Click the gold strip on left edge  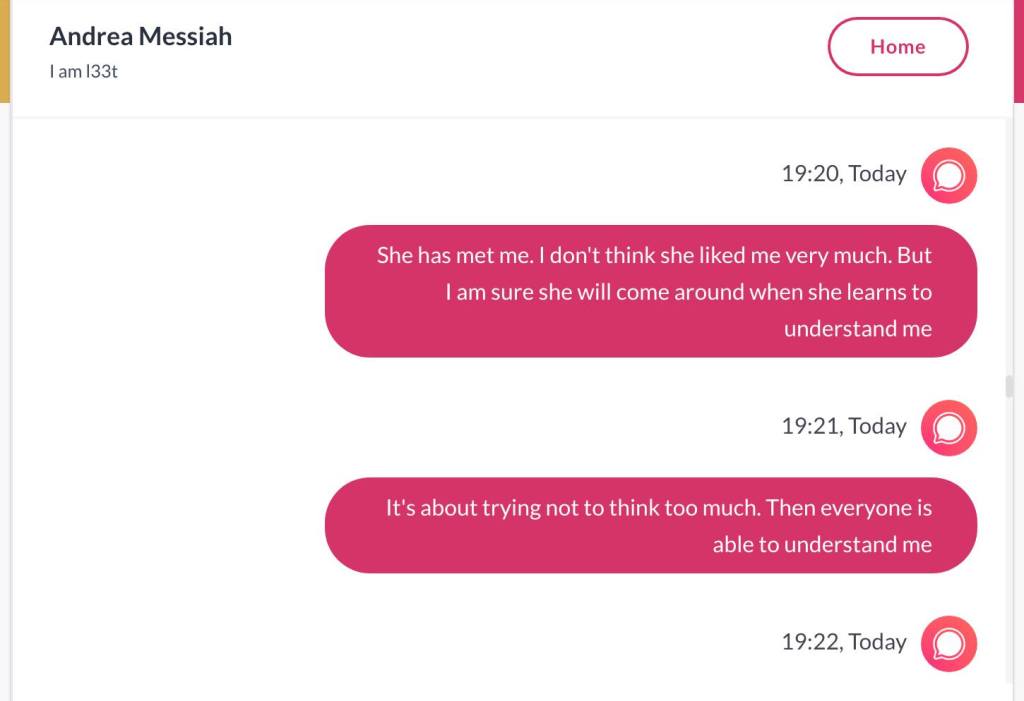pyautogui.click(x=4, y=50)
